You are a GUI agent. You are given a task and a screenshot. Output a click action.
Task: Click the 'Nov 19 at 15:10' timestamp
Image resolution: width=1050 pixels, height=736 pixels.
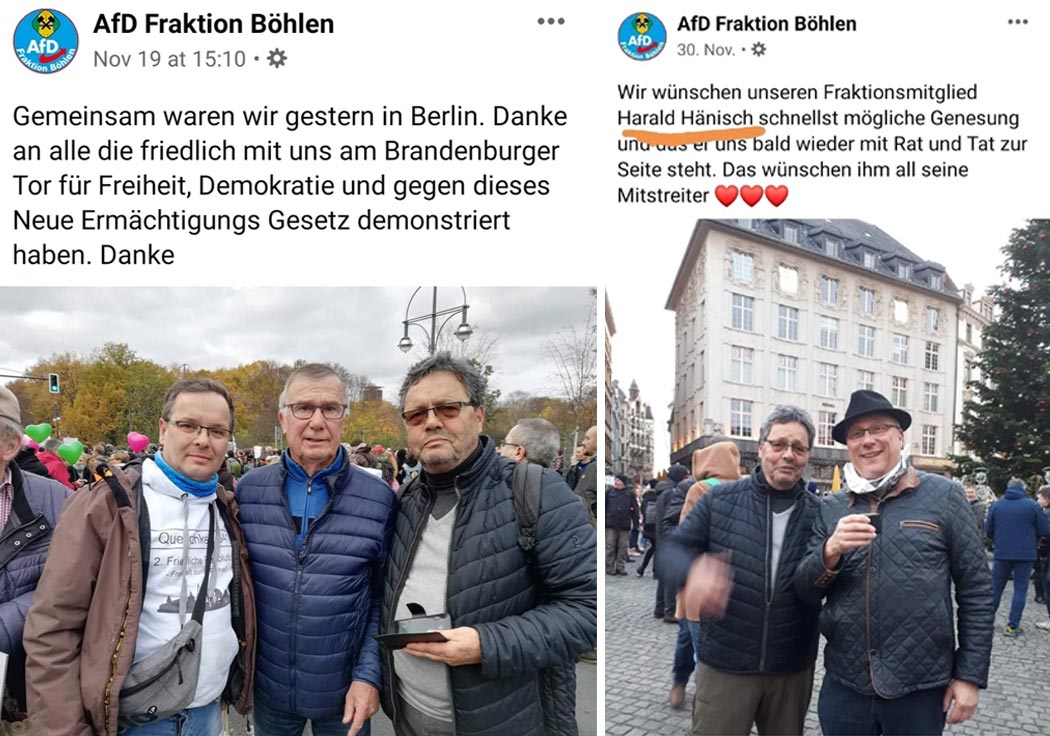click(169, 59)
